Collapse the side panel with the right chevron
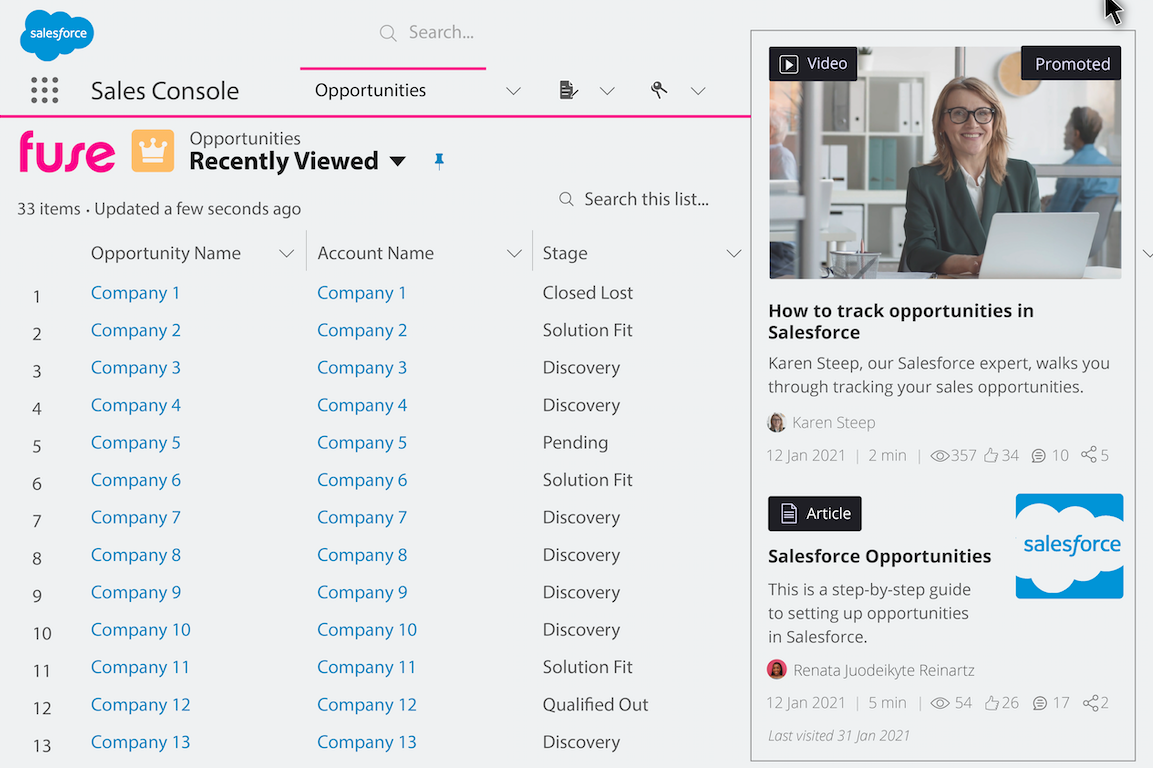 pyautogui.click(x=1147, y=255)
